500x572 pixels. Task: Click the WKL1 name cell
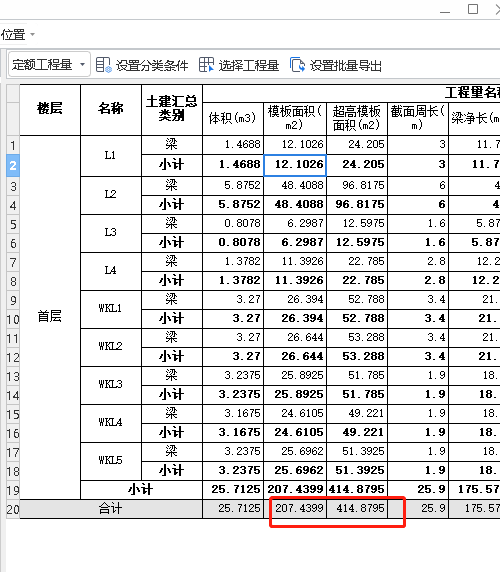click(111, 309)
